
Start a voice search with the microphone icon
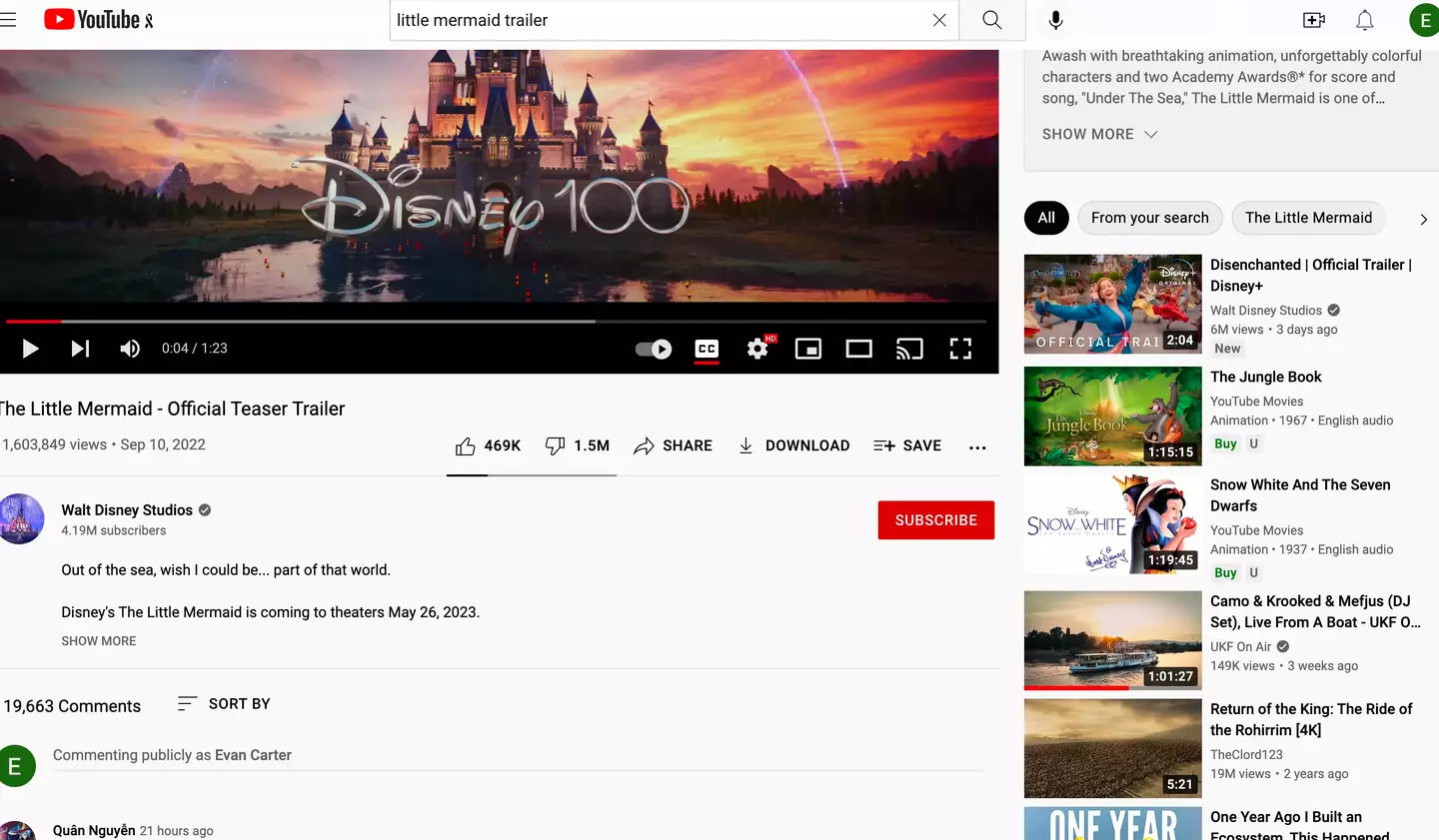coord(1055,19)
